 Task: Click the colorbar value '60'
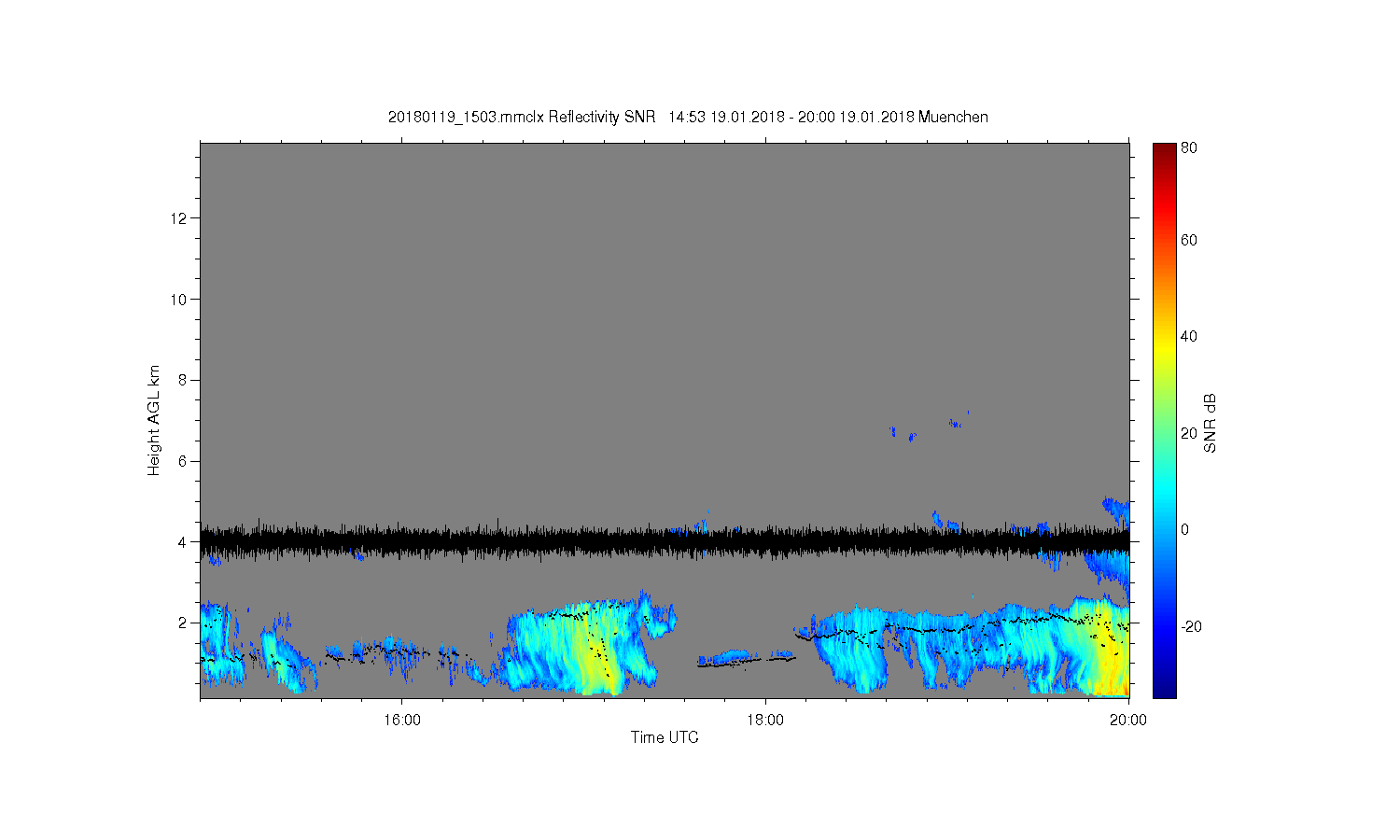(1189, 240)
